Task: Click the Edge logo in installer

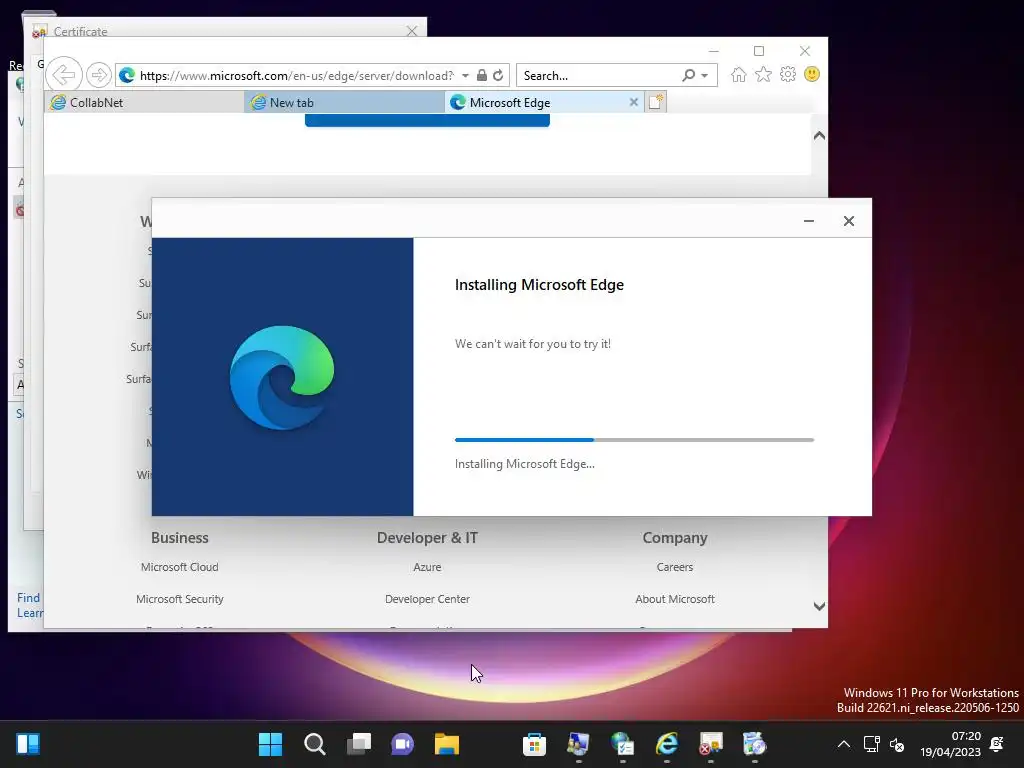Action: point(281,377)
